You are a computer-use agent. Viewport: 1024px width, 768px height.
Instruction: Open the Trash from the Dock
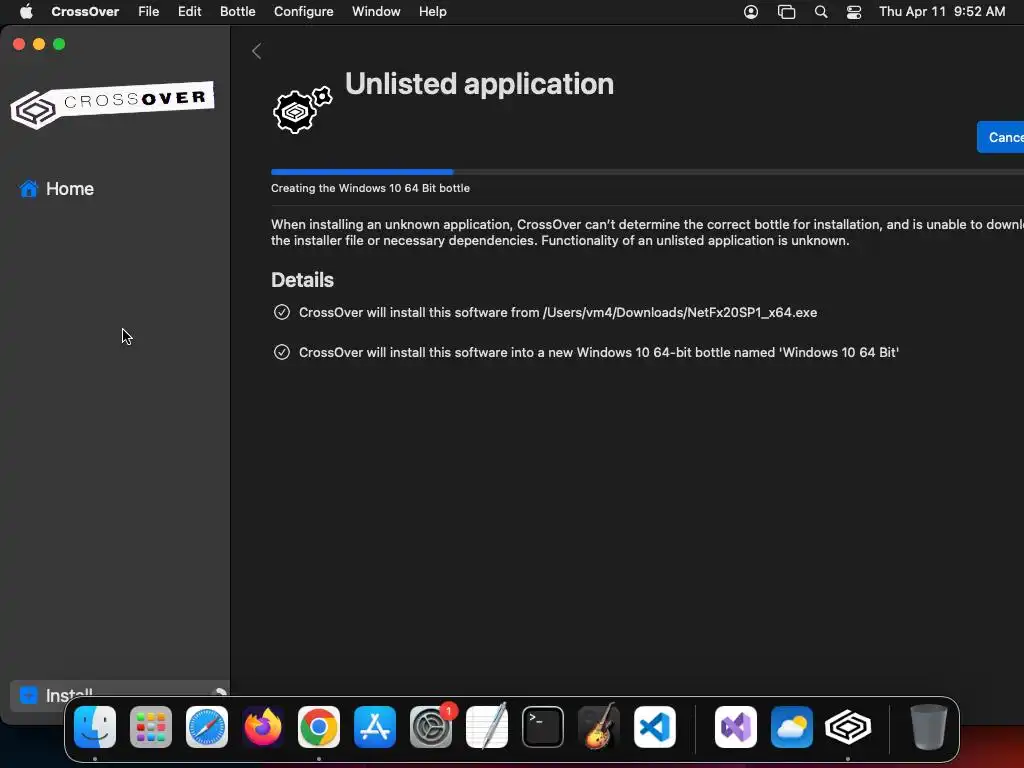coord(929,727)
